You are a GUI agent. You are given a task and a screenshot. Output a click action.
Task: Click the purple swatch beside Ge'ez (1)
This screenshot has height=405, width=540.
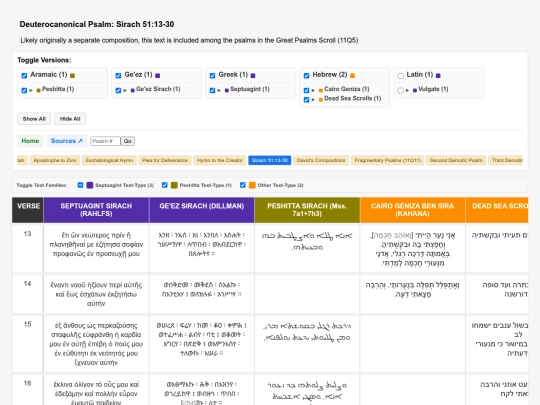157,75
